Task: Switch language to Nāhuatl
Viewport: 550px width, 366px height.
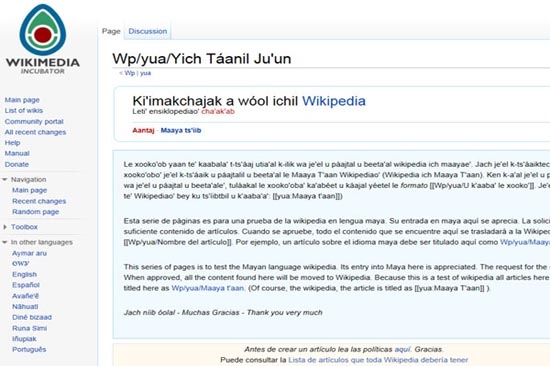Action: click(25, 307)
